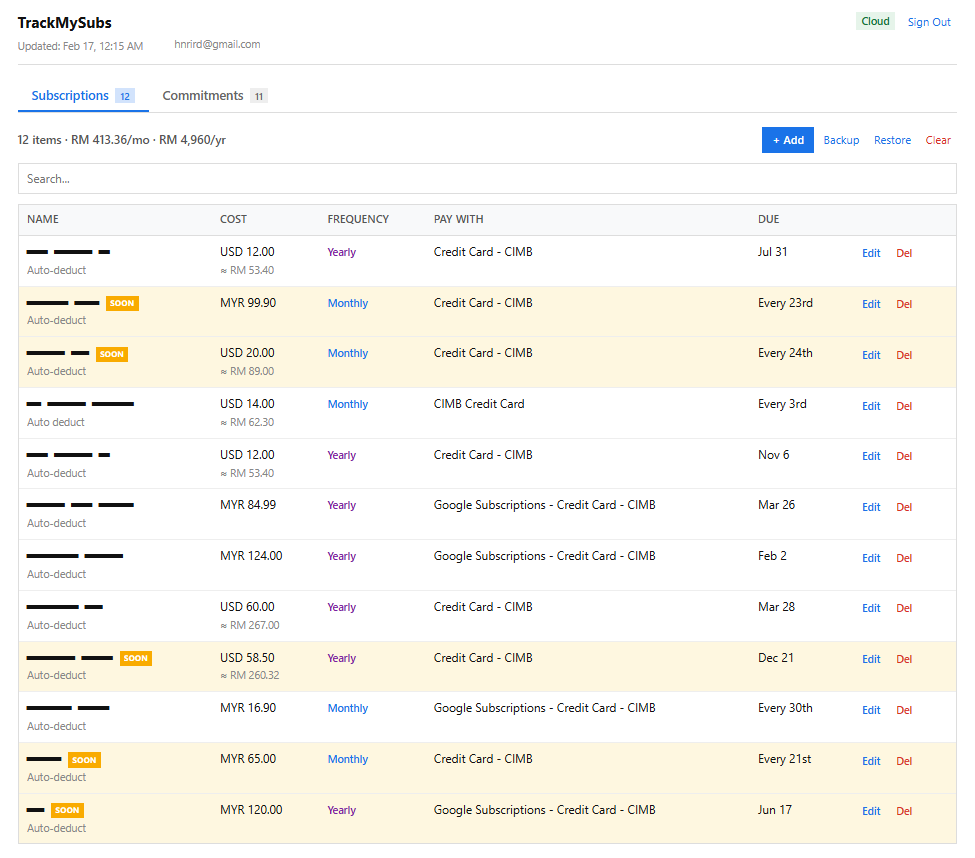The height and width of the screenshot is (858, 975).
Task: Click the SOON badge on Dec 21 row
Action: 136,658
